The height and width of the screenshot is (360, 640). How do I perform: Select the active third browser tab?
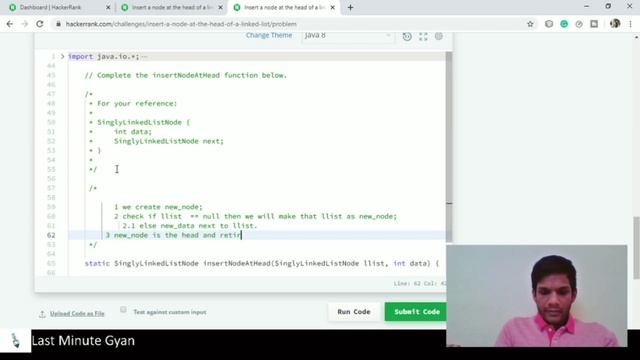284,7
